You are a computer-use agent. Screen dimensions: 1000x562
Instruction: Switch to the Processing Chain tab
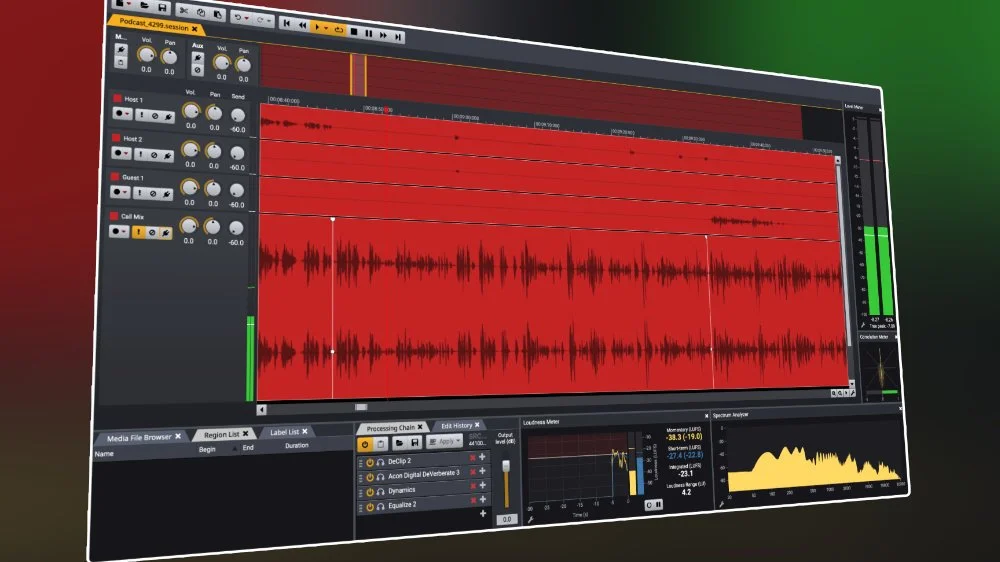393,428
